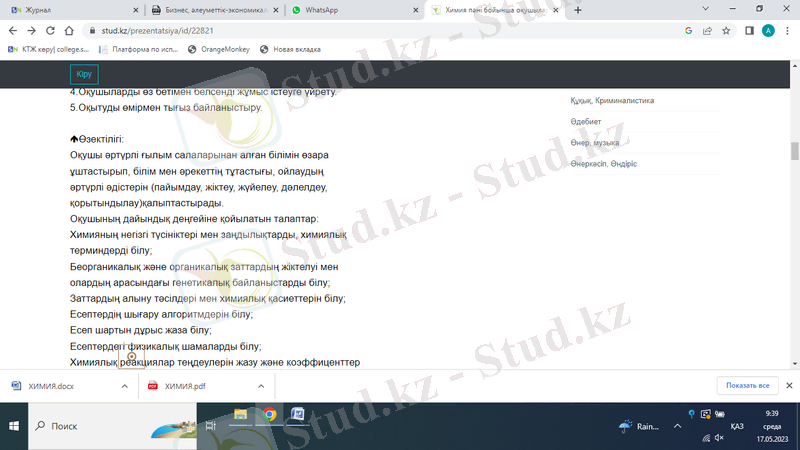Open the browser home page

point(69,31)
